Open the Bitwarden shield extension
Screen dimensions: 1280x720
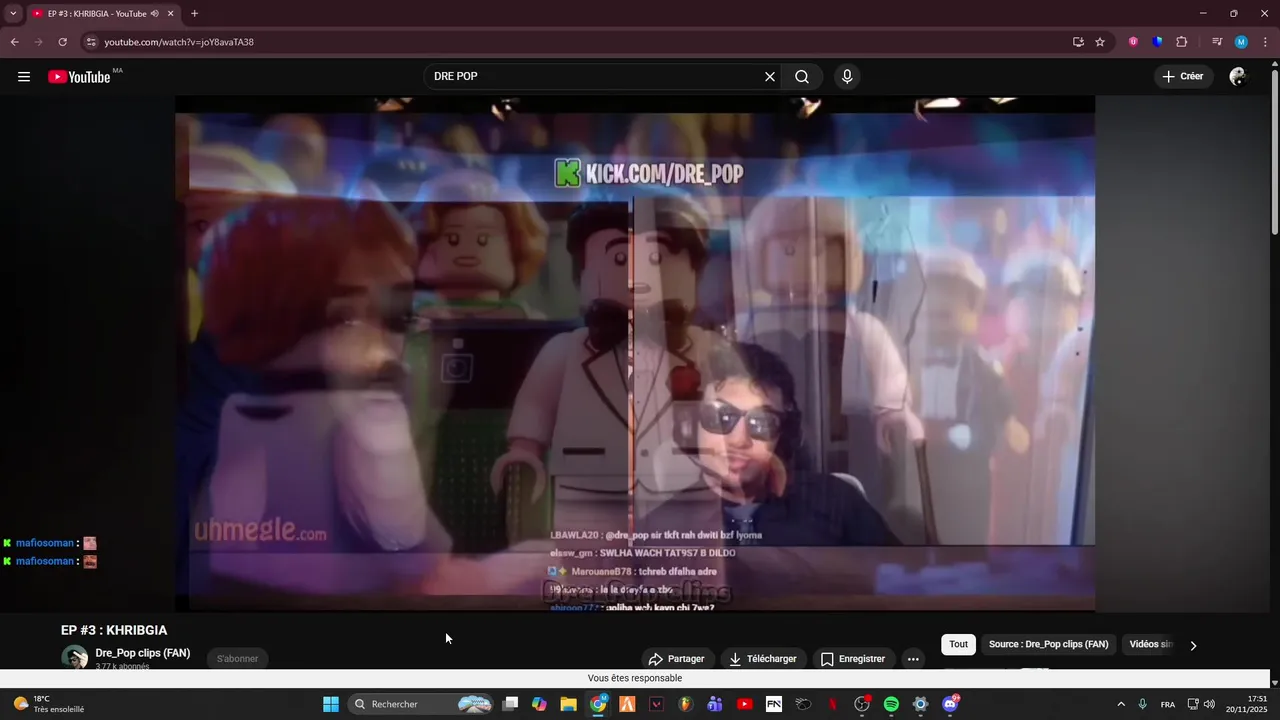(x=1157, y=42)
